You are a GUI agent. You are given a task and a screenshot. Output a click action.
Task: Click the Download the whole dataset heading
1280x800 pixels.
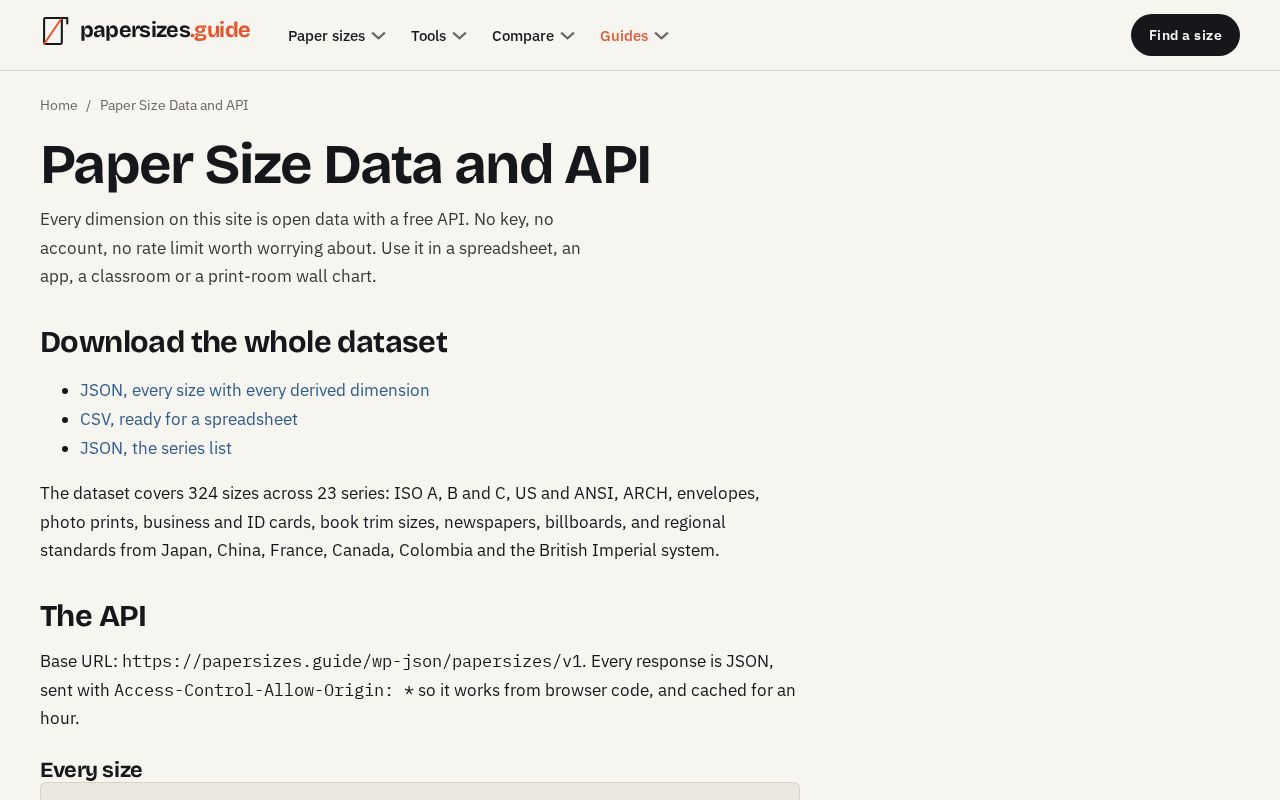point(244,342)
